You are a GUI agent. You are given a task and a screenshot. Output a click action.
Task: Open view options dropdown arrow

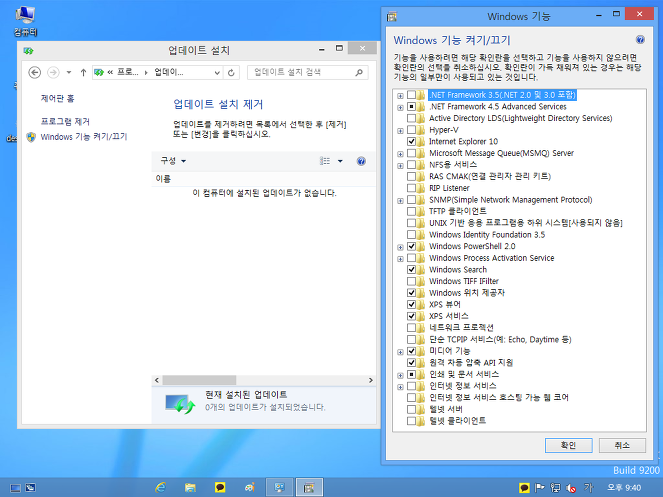[340, 161]
